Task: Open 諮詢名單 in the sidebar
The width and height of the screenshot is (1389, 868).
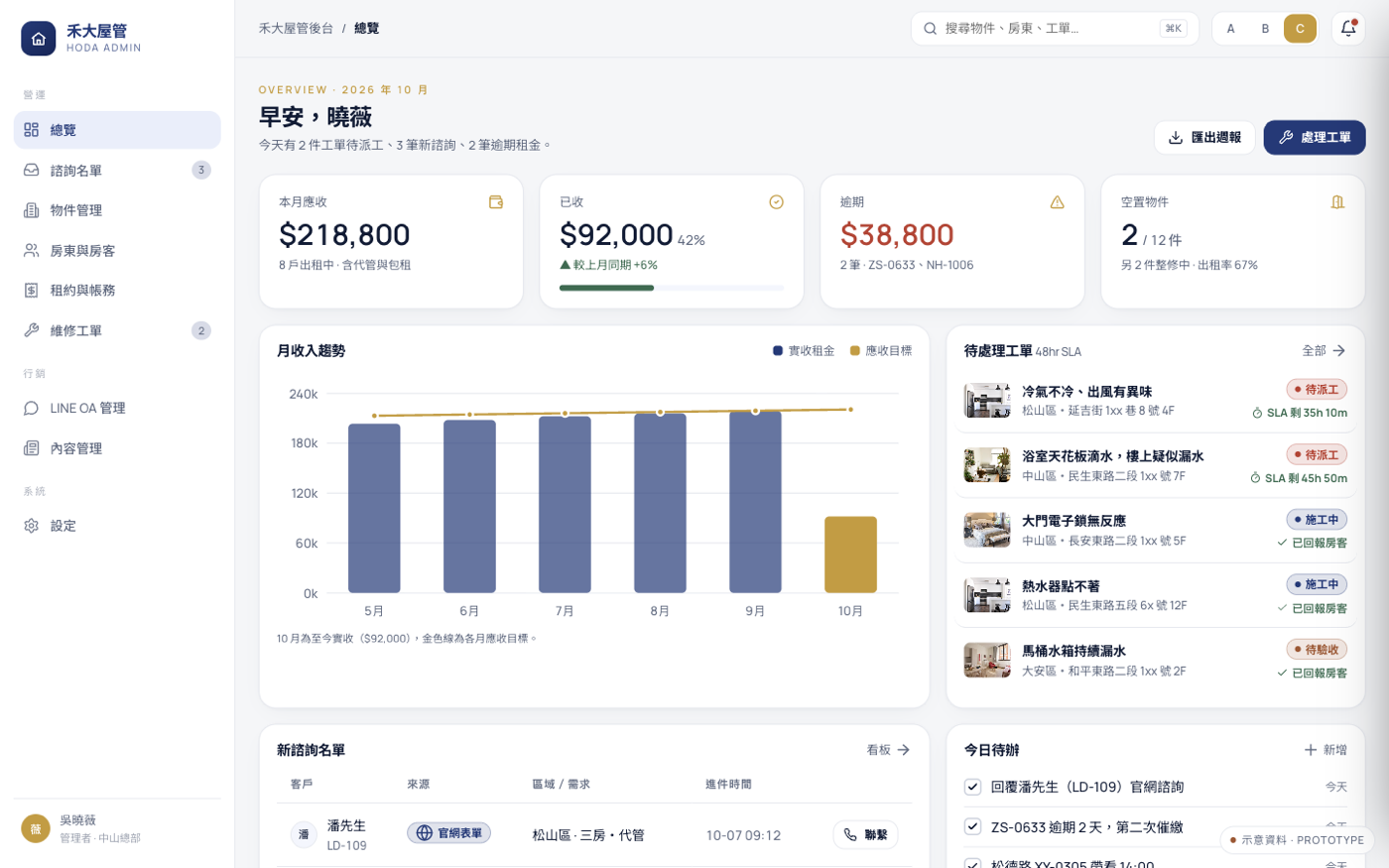Action: click(117, 171)
